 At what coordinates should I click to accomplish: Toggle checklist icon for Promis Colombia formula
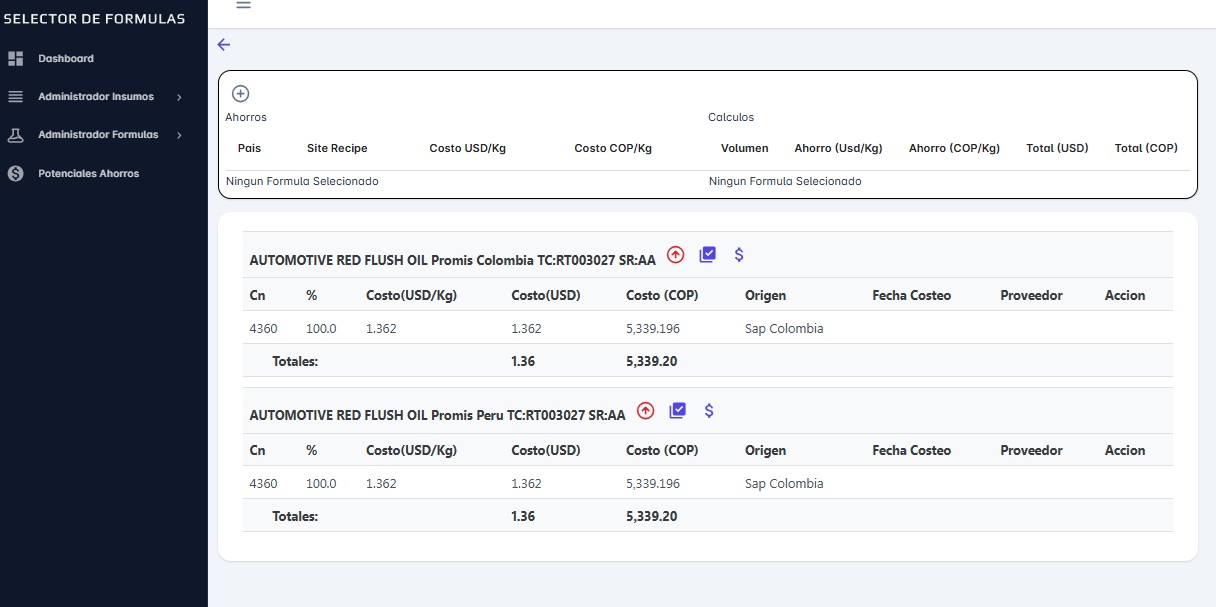707,255
